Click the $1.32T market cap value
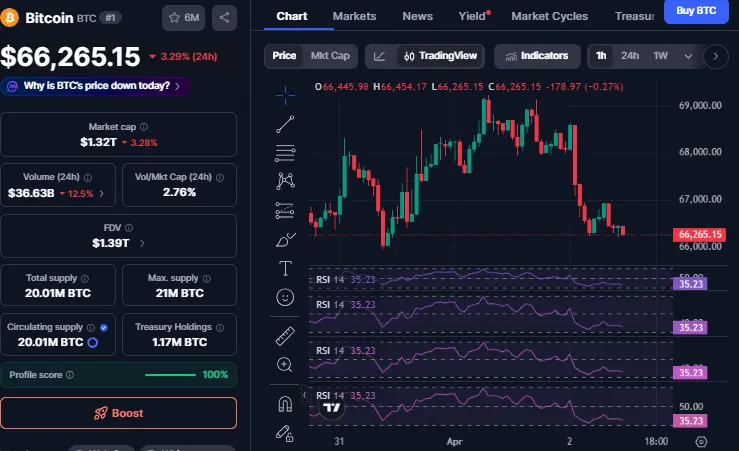The height and width of the screenshot is (451, 739). pyautogui.click(x=98, y=142)
